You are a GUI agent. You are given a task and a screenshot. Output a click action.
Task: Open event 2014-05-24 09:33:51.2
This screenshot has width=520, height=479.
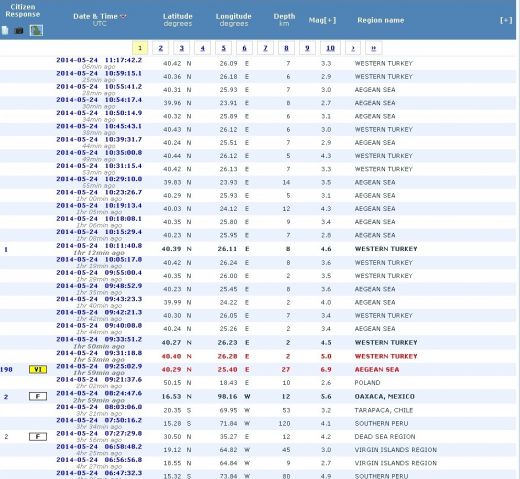(99, 339)
